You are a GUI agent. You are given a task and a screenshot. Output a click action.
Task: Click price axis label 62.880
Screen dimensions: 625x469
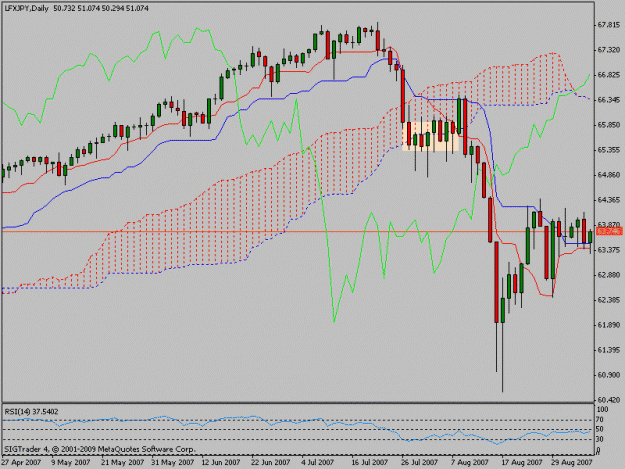[609, 275]
